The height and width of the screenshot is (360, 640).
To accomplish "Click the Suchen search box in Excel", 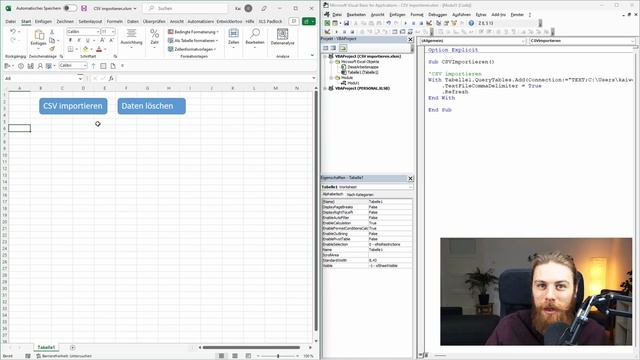I will 185,8.
